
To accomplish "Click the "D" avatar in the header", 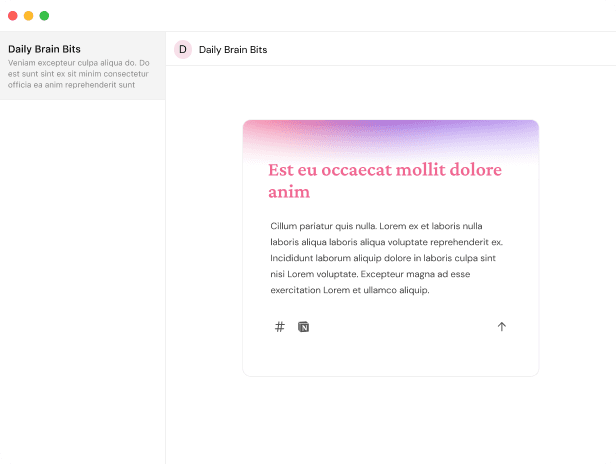I will (x=182, y=49).
